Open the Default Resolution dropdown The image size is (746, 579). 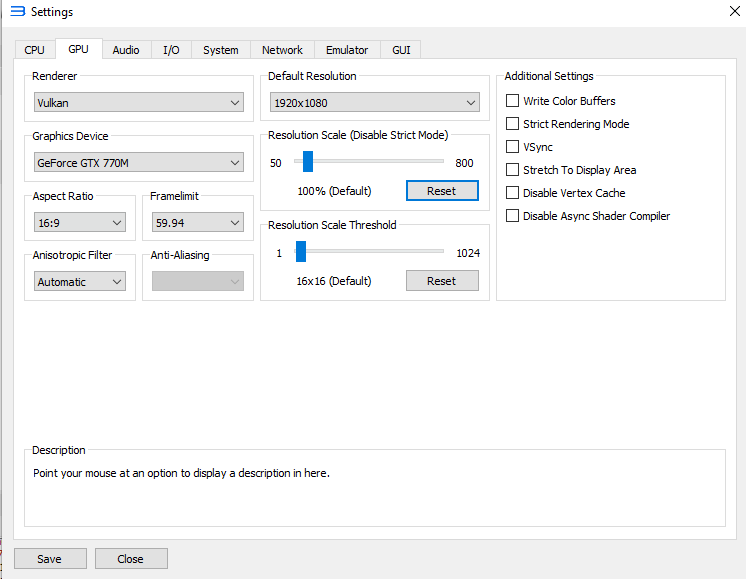pyautogui.click(x=374, y=103)
